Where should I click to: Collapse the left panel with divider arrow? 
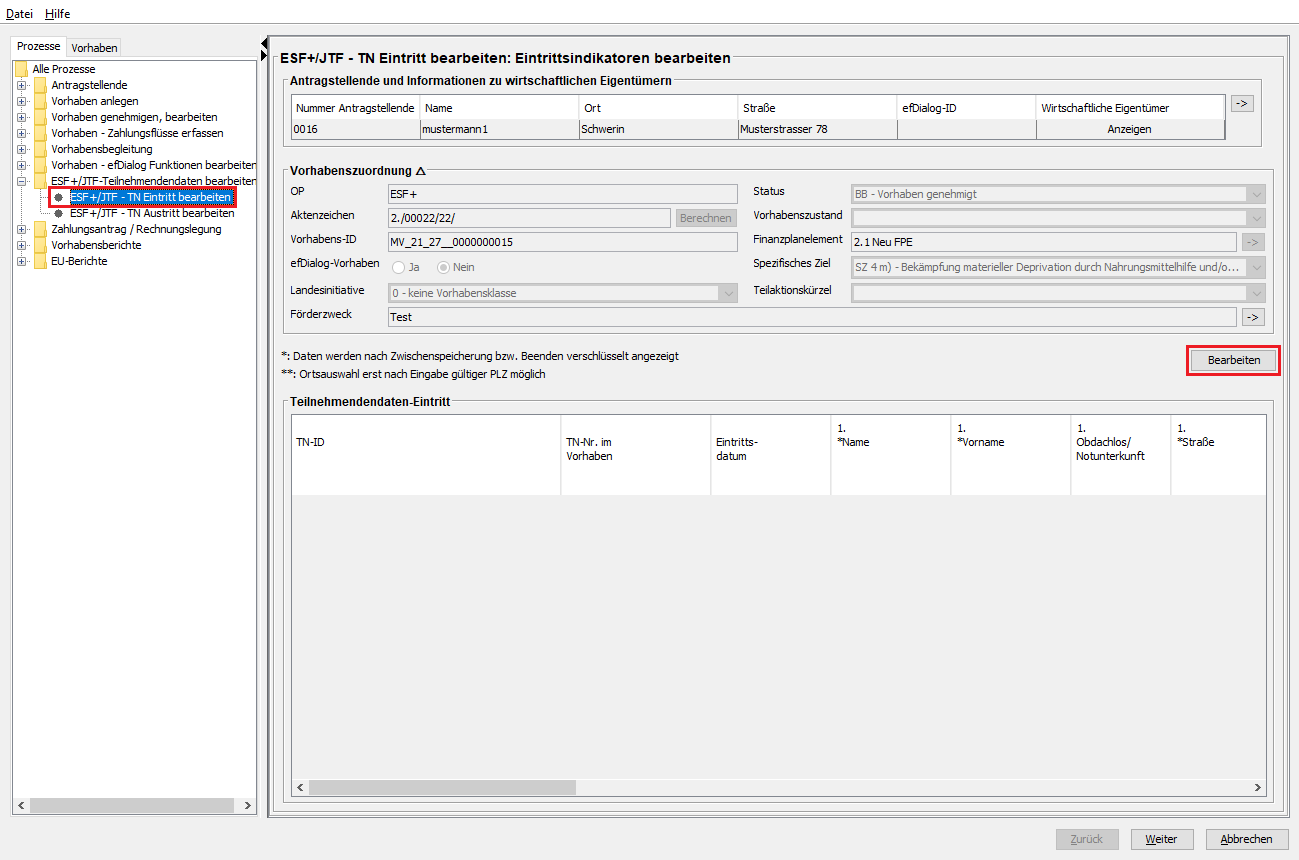point(265,43)
